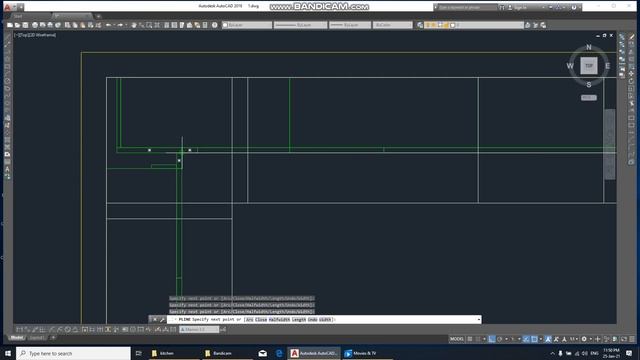Open the ByLayer color control dropdown
640x360 pixels.
coord(247,25)
